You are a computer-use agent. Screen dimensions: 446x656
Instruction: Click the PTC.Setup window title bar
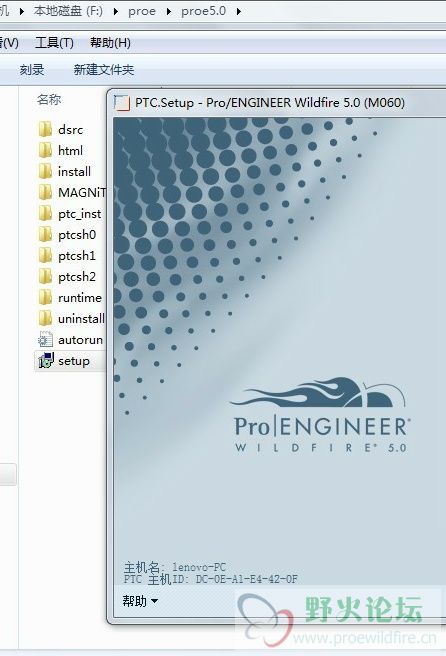[278, 102]
